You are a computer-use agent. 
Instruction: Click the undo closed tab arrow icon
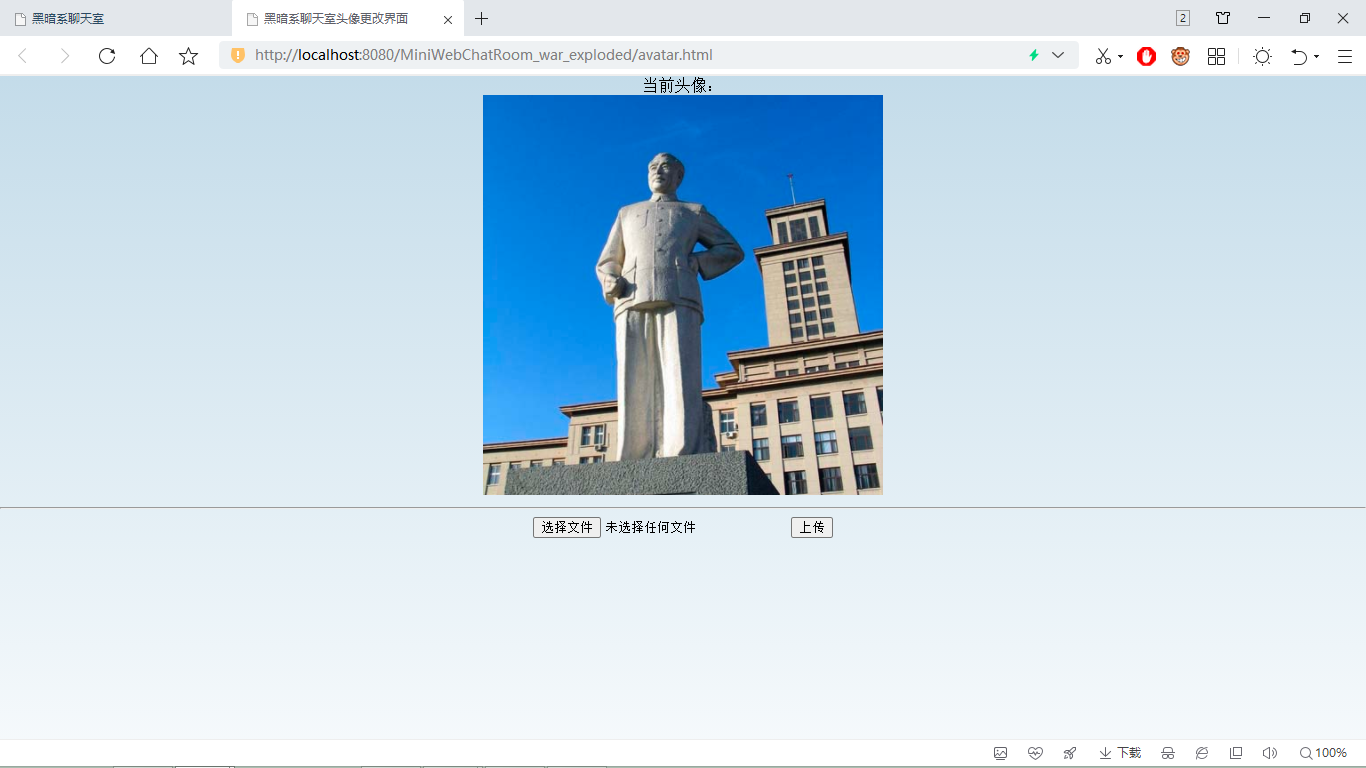pyautogui.click(x=1299, y=56)
